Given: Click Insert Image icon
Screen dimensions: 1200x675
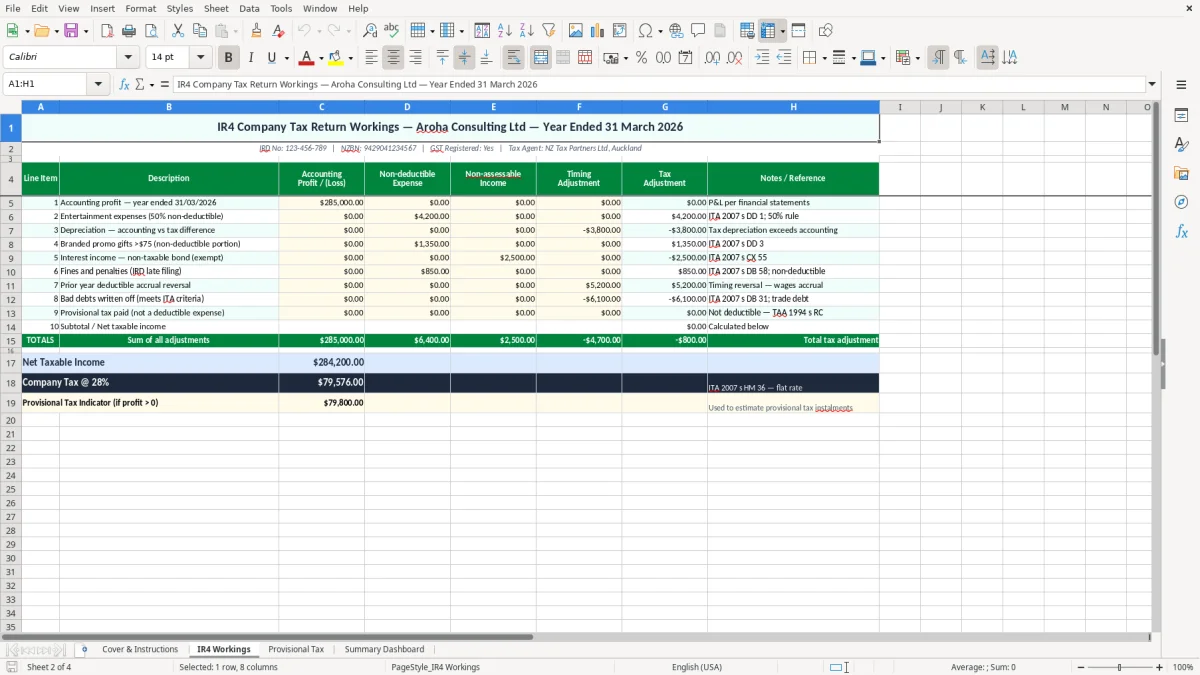Looking at the screenshot, I should pos(576,31).
